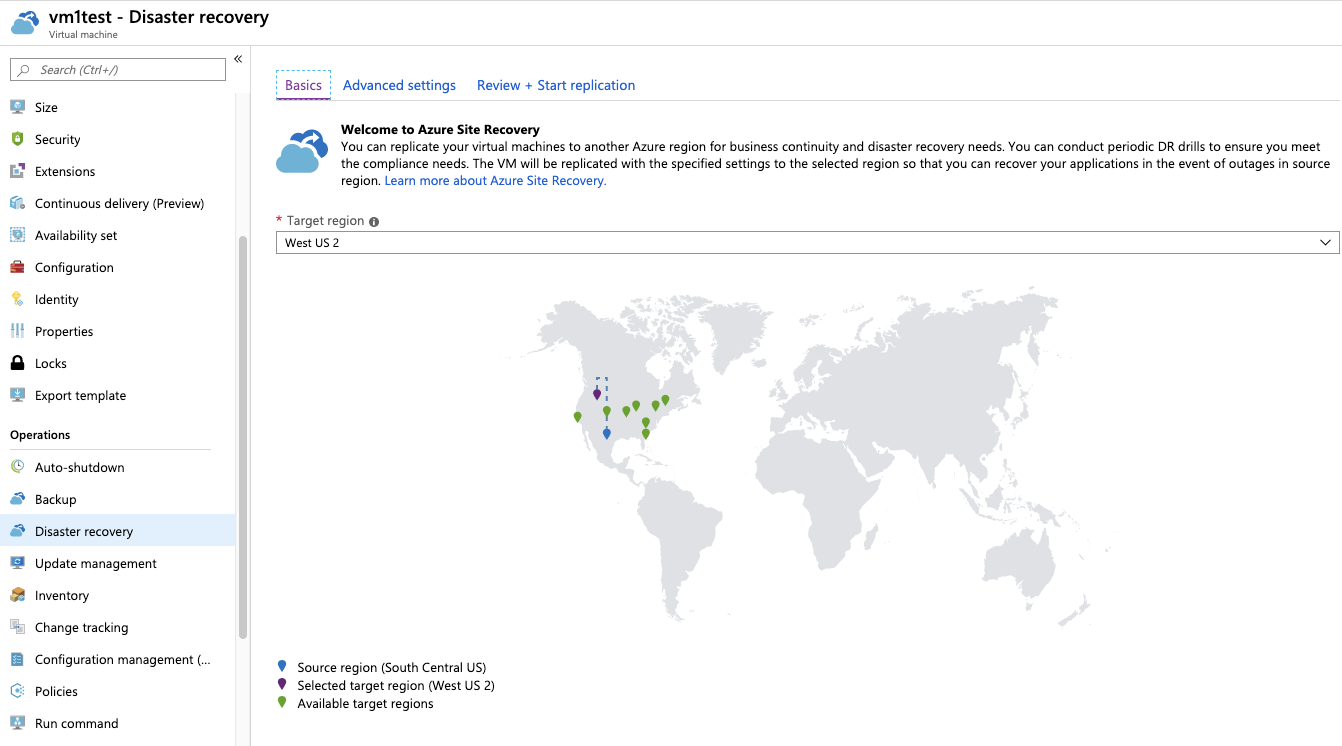This screenshot has height=746, width=1342.
Task: Open the Target region dropdown
Action: click(x=808, y=243)
